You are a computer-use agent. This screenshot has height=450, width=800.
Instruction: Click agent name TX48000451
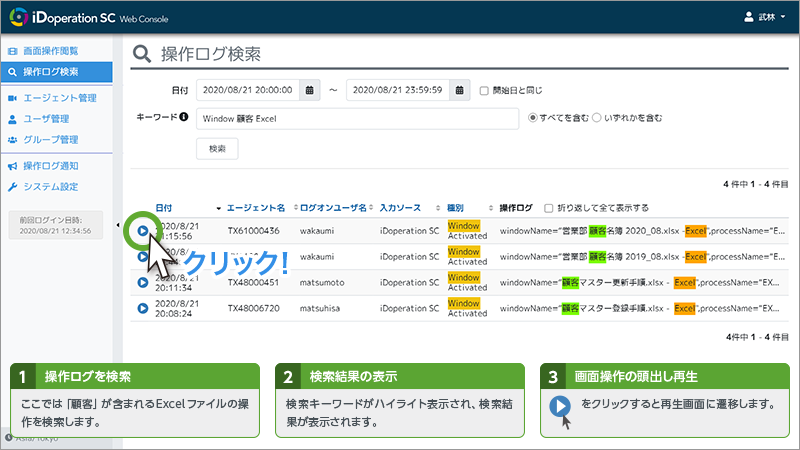[254, 283]
